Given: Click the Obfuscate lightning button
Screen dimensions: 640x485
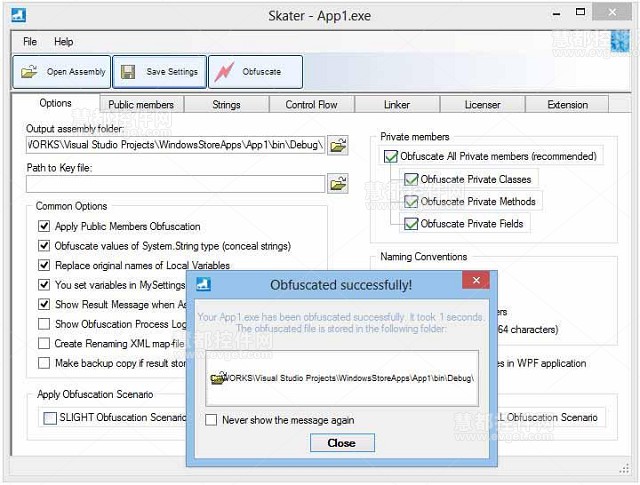Looking at the screenshot, I should pos(256,72).
